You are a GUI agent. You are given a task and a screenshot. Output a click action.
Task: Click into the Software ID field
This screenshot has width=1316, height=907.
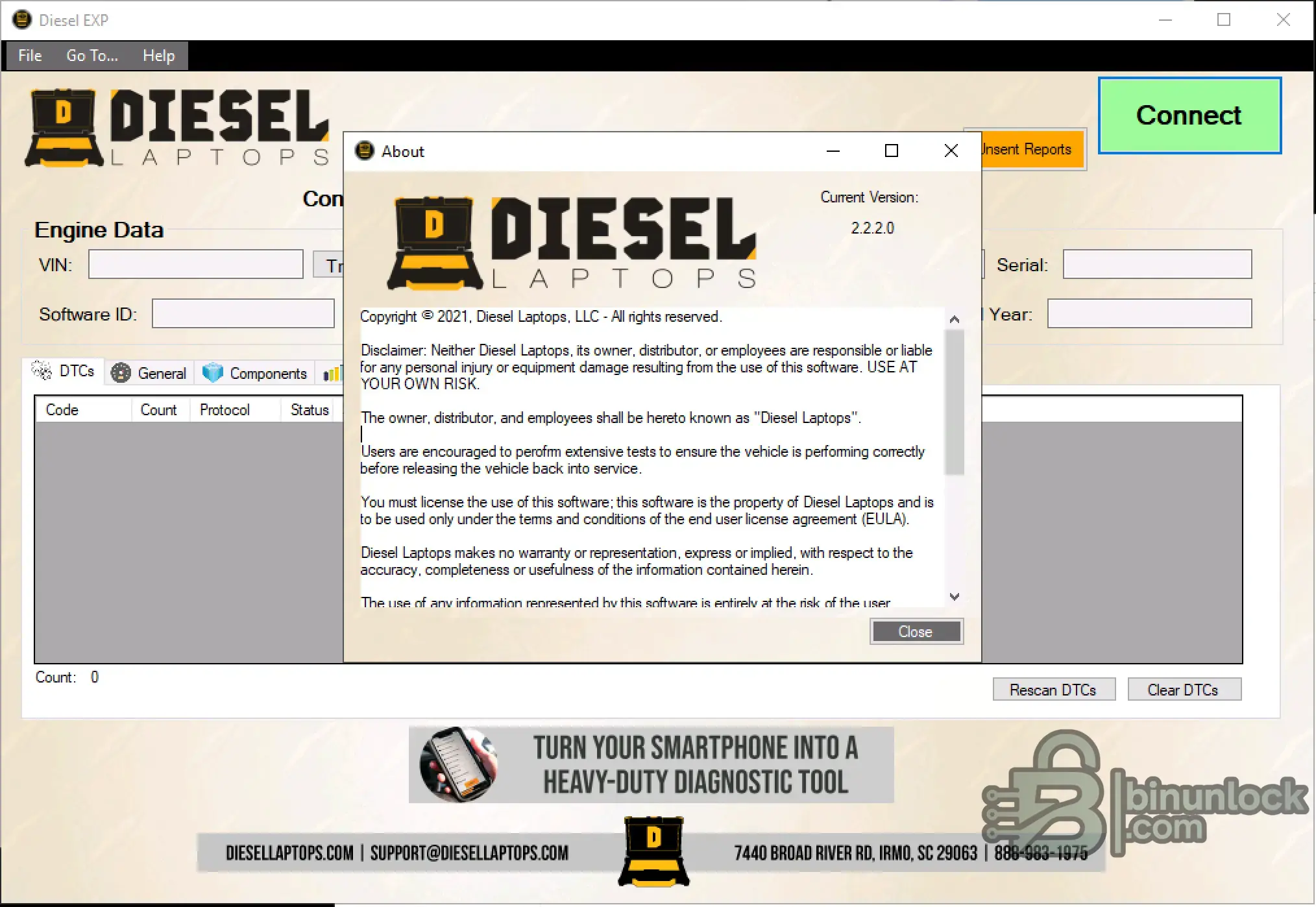click(243, 313)
